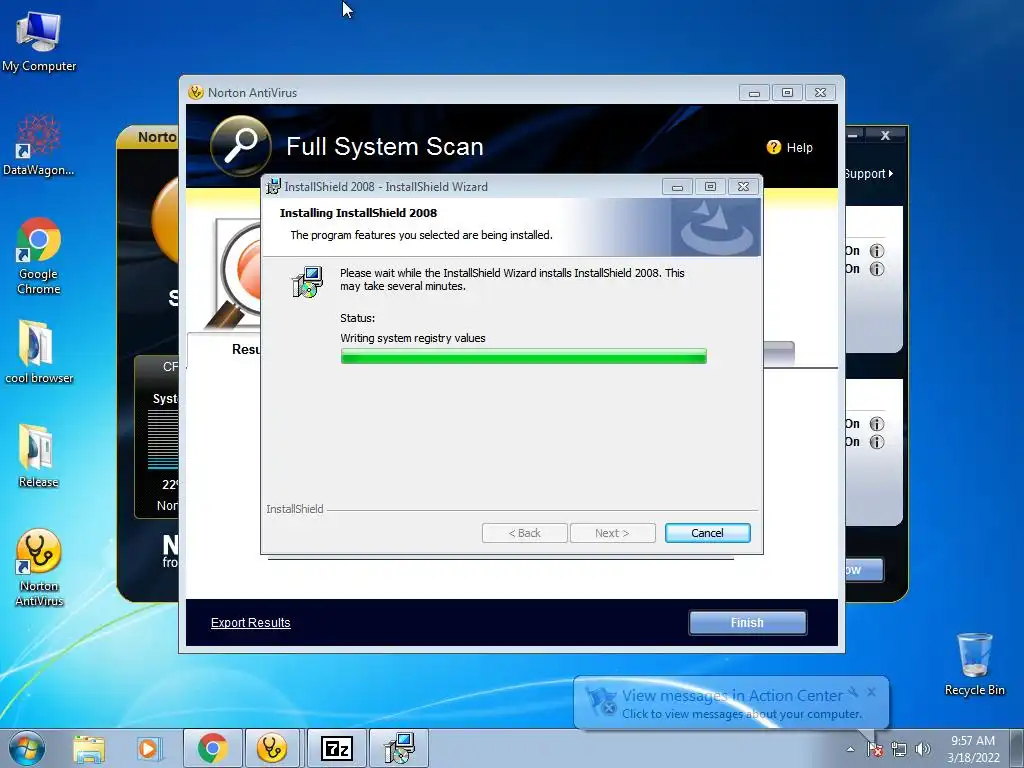Open the Release folder on desktop
1024x768 pixels.
point(39,456)
